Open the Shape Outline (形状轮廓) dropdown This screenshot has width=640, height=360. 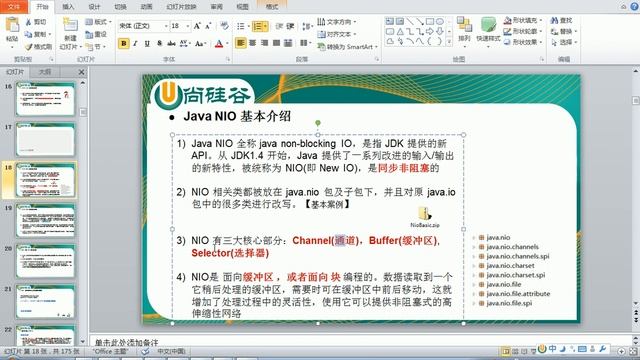tap(523, 31)
